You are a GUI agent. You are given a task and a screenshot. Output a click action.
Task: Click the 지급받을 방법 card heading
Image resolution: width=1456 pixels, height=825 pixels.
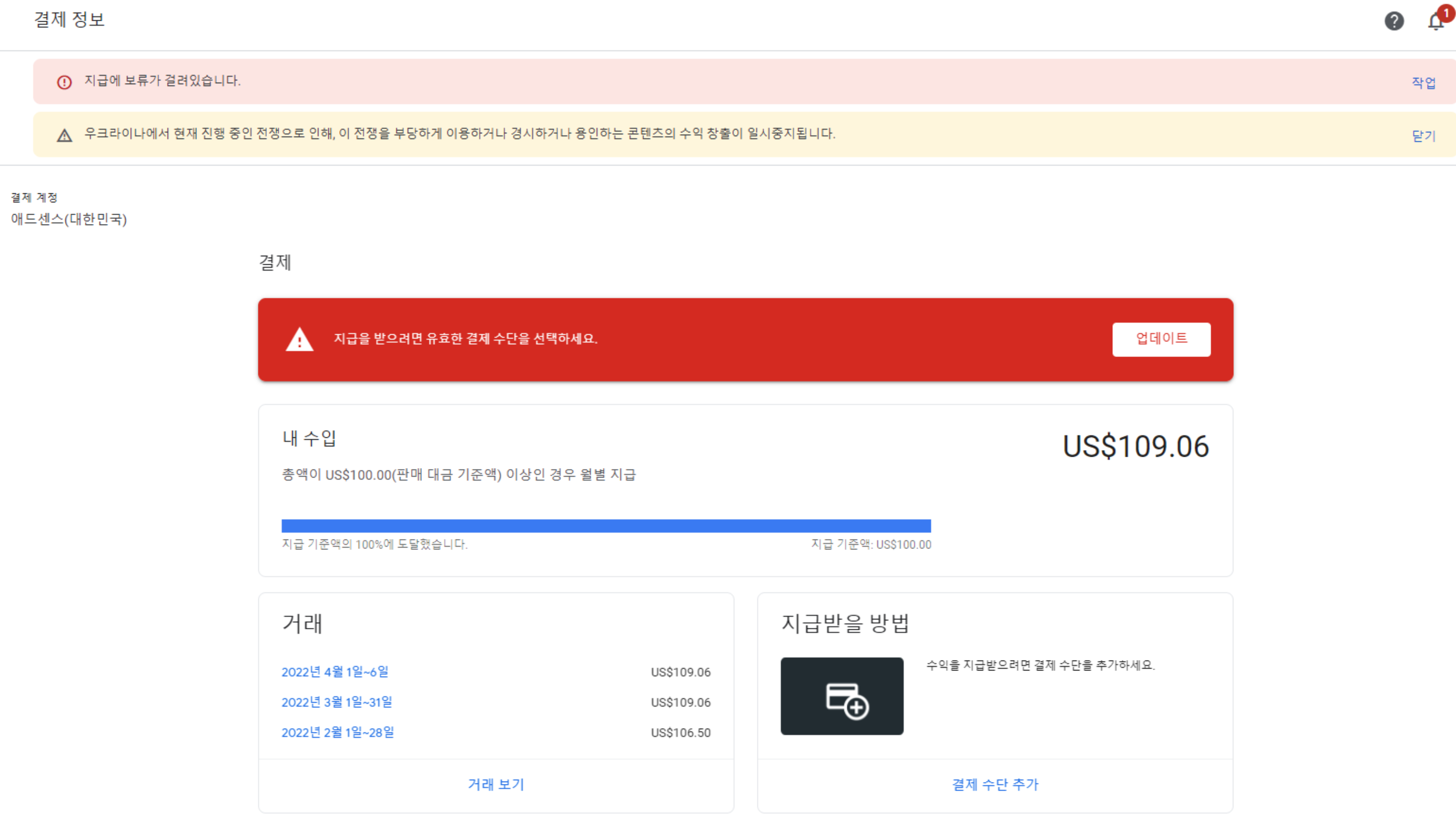[845, 623]
